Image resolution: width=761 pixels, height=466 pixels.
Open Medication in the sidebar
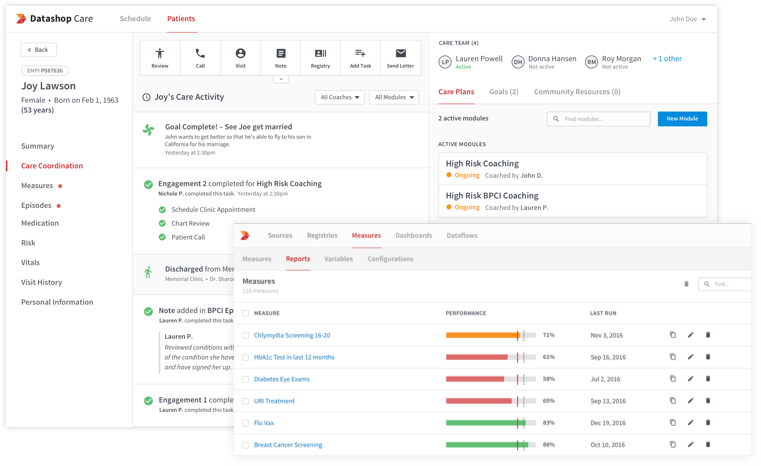(x=40, y=223)
